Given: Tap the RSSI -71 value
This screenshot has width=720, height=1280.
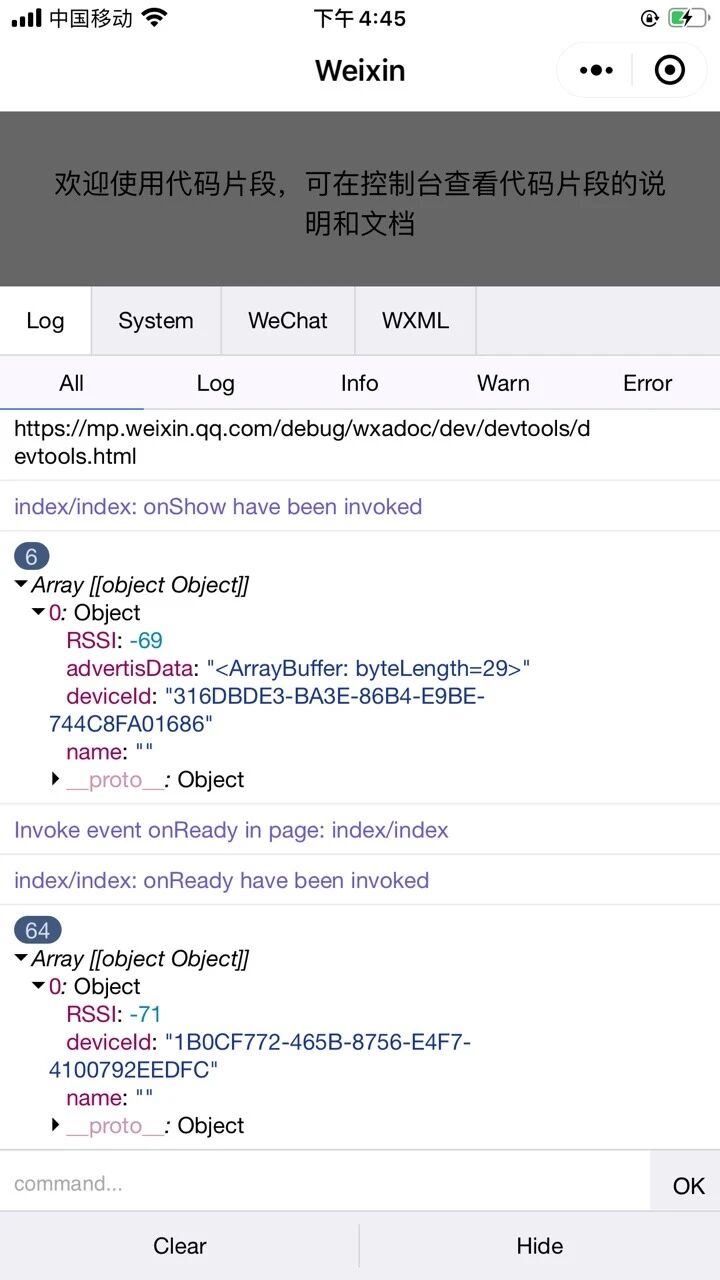Looking at the screenshot, I should (x=145, y=1015).
